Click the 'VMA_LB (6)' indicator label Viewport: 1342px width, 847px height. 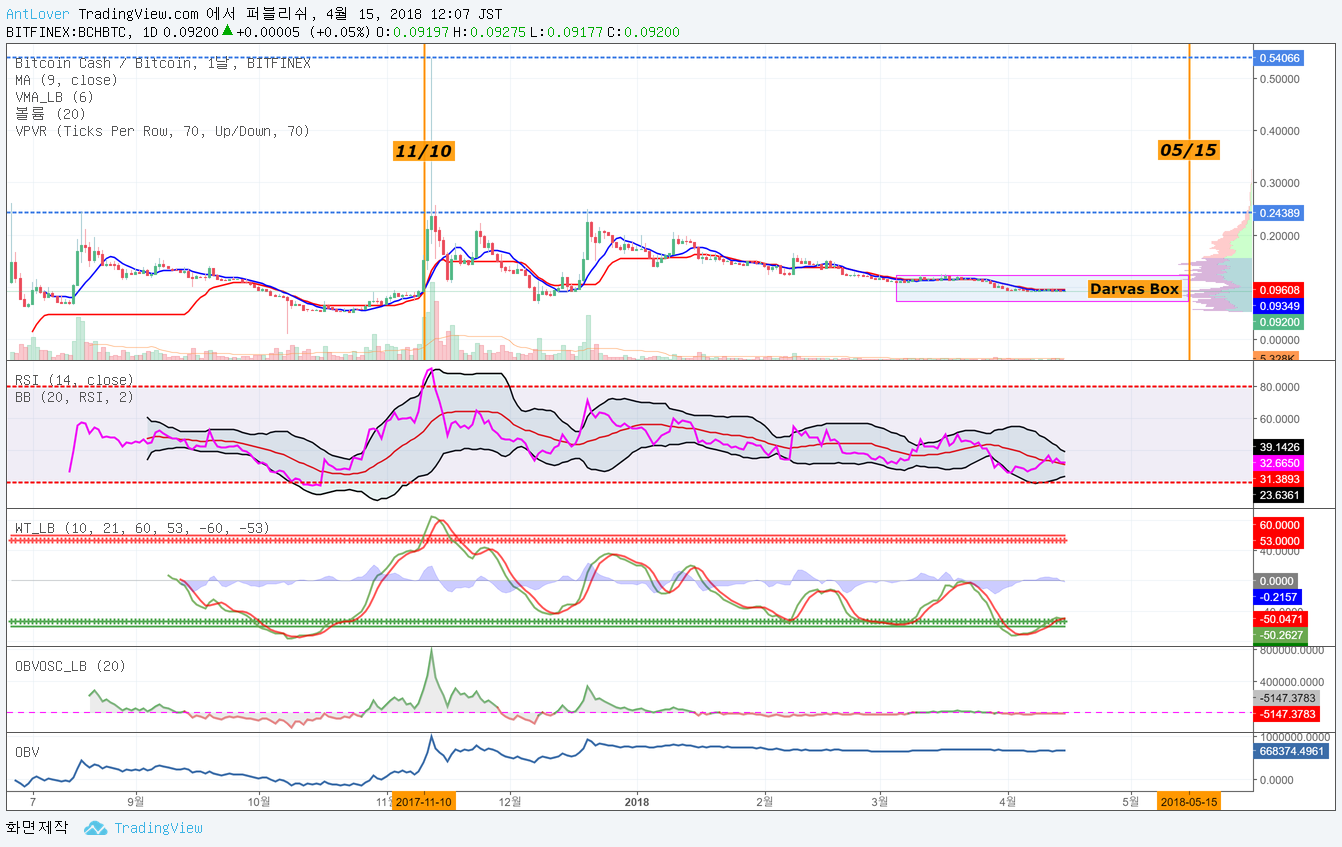(x=54, y=97)
